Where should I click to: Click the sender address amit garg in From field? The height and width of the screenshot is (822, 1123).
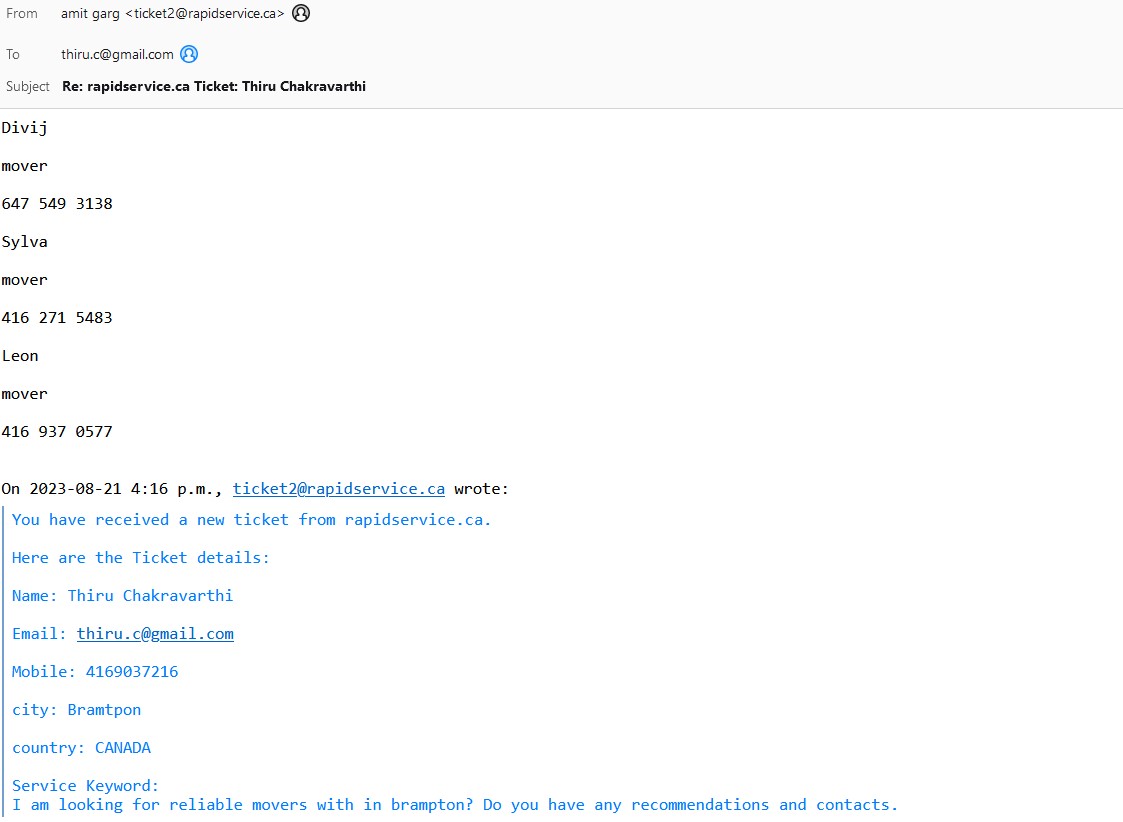[x=172, y=14]
